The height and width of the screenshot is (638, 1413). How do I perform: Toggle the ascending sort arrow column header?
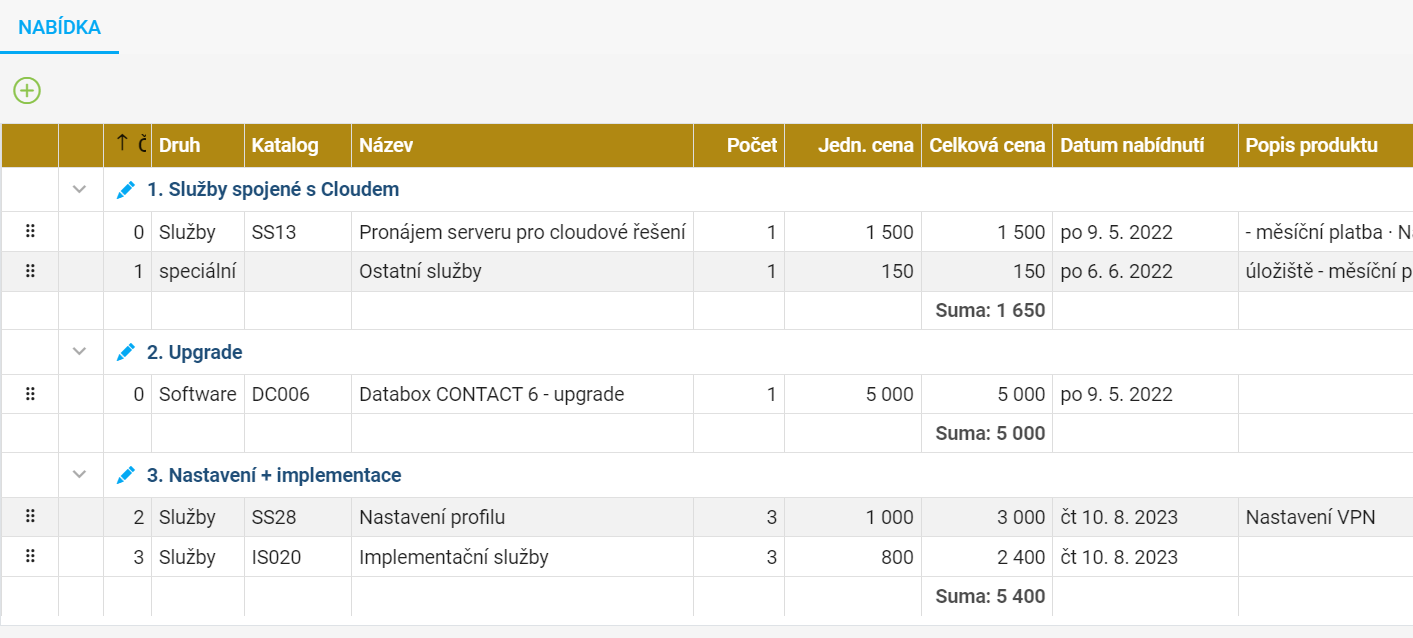127,146
